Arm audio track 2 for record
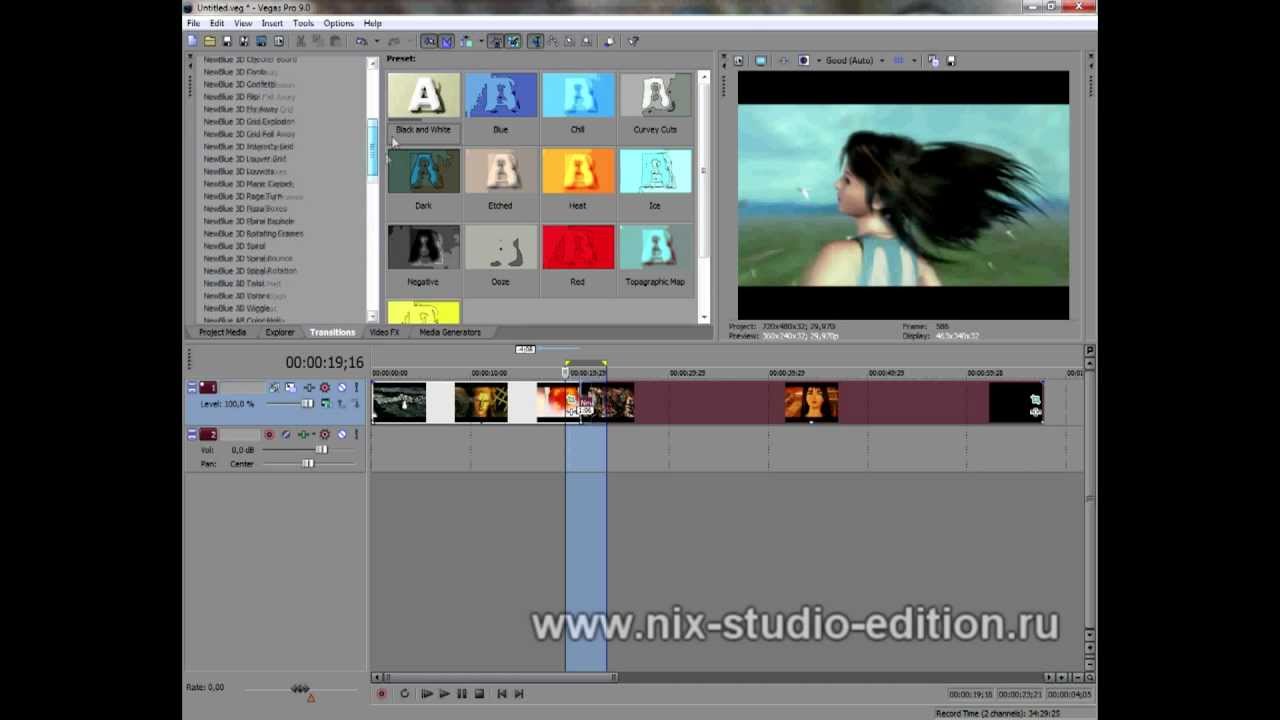The height and width of the screenshot is (720, 1280). pyautogui.click(x=269, y=434)
